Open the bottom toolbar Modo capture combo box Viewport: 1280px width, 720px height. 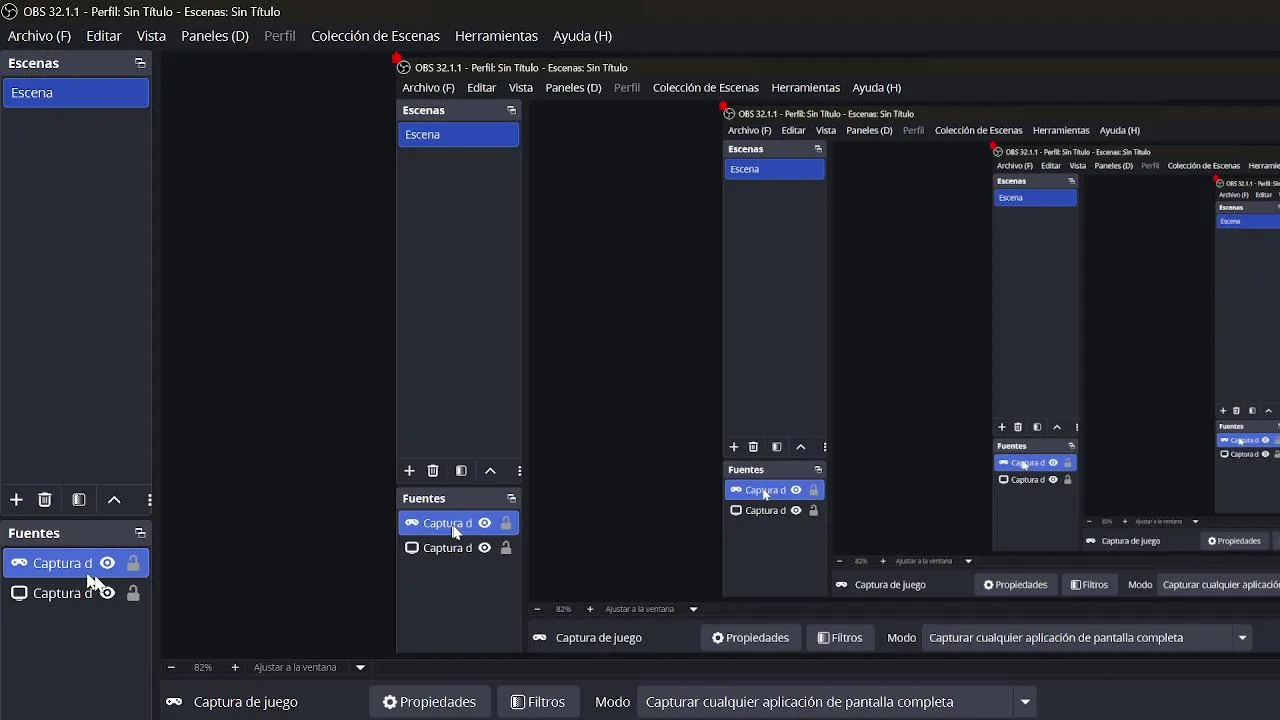click(838, 702)
